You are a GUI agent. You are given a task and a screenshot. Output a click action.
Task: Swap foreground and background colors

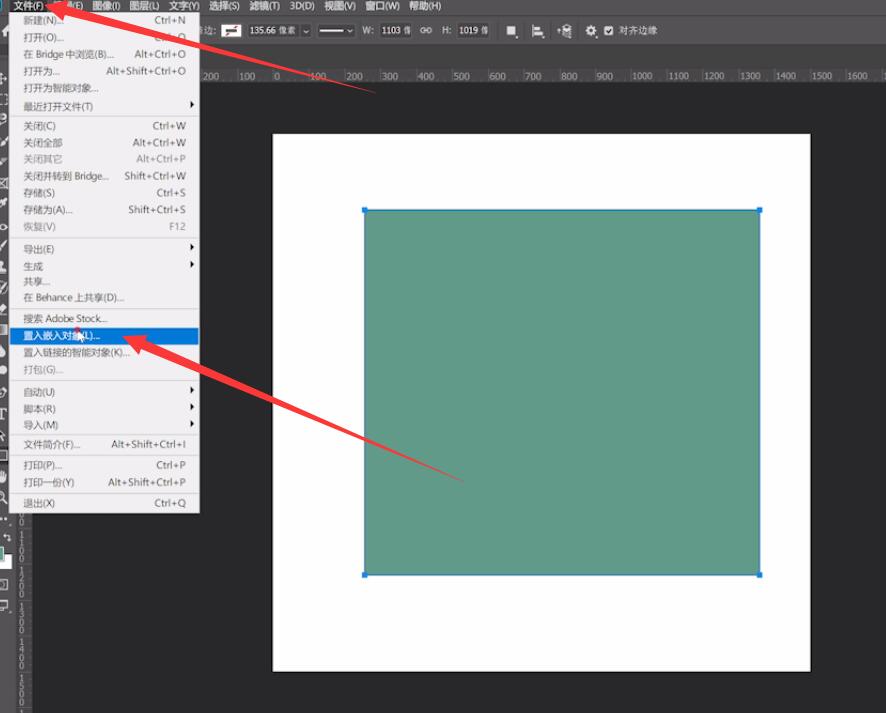[7, 537]
